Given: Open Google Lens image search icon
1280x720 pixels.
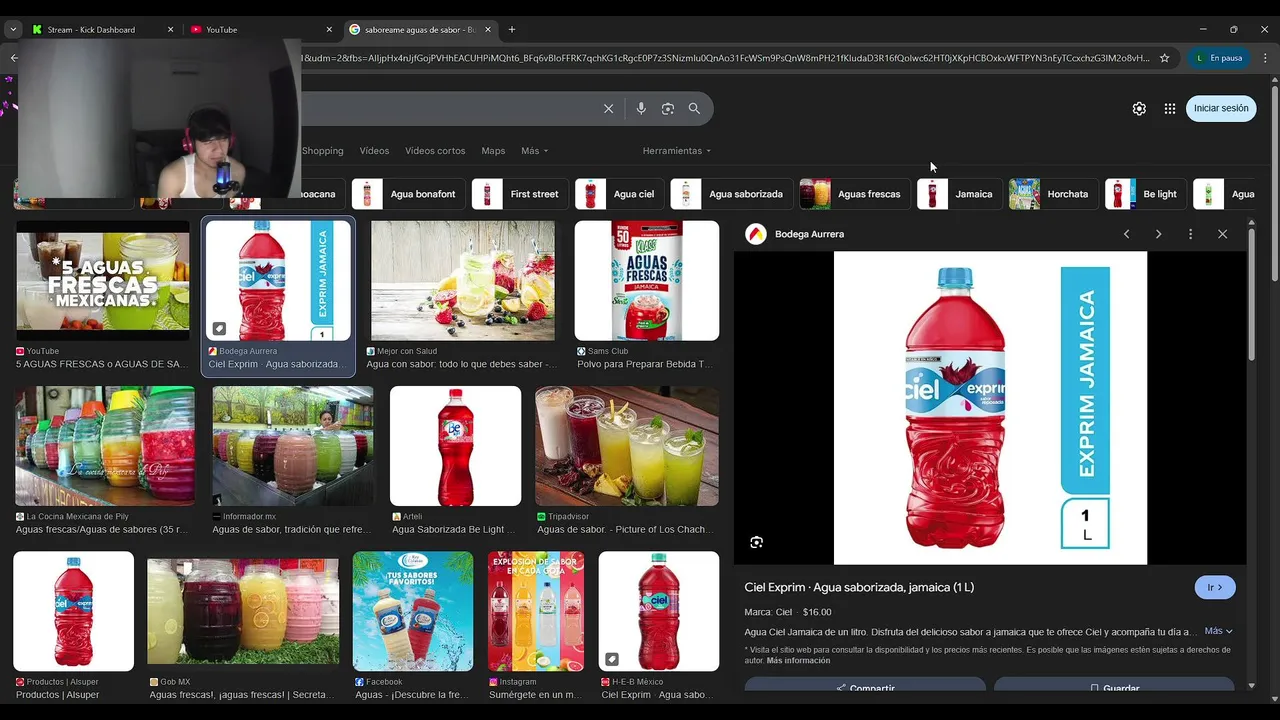Looking at the screenshot, I should 668,109.
